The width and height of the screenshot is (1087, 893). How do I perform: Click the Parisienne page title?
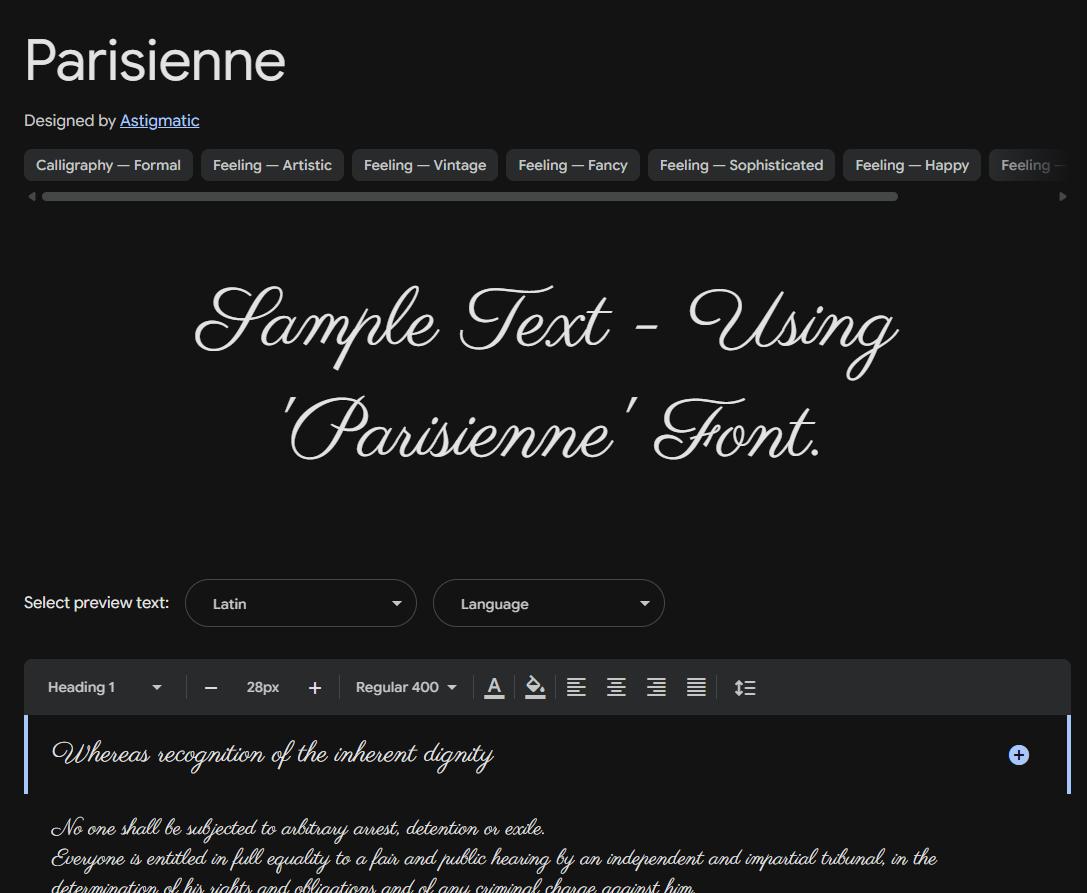click(x=155, y=61)
